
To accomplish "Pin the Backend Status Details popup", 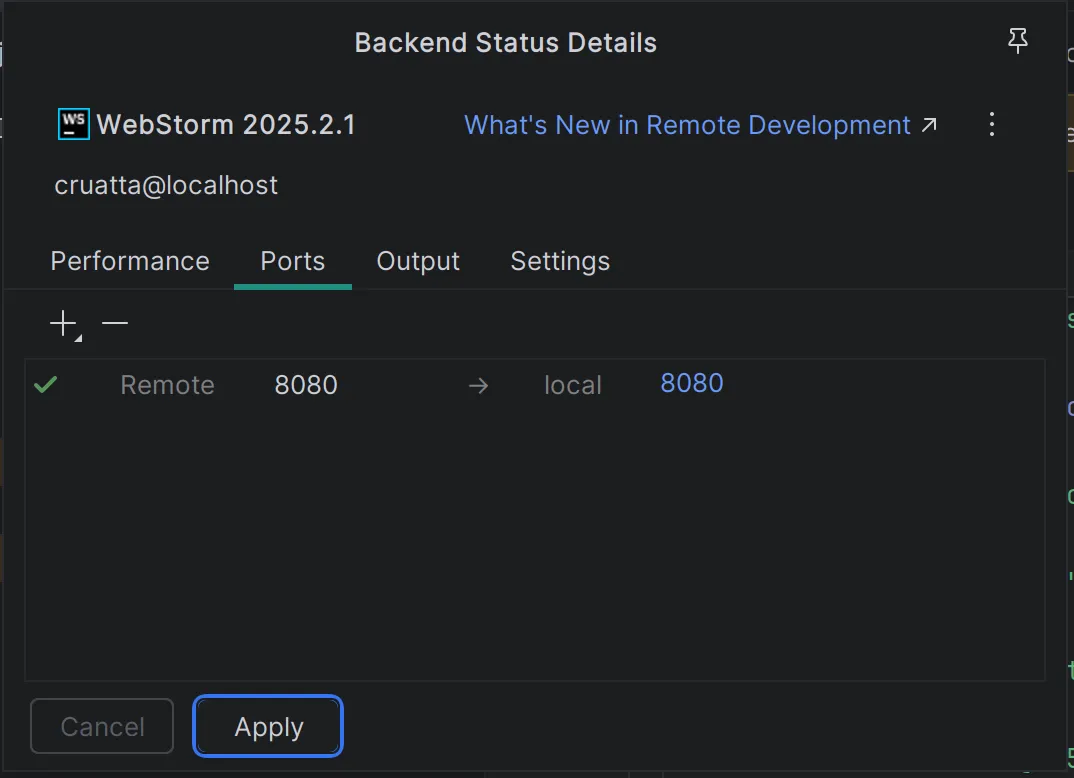I will point(1018,41).
